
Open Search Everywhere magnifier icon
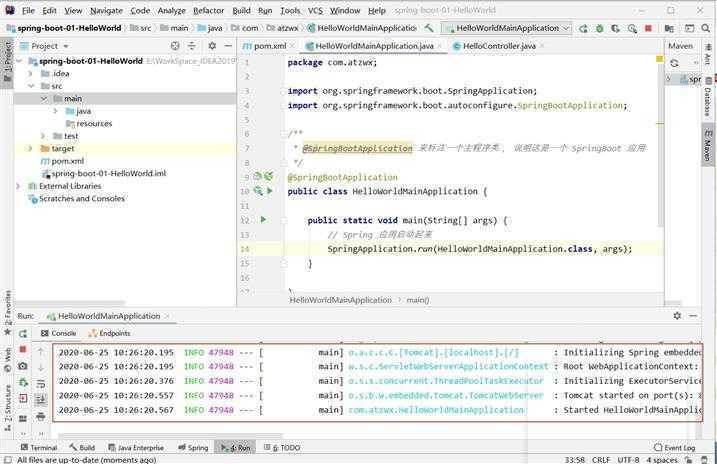[x=706, y=28]
